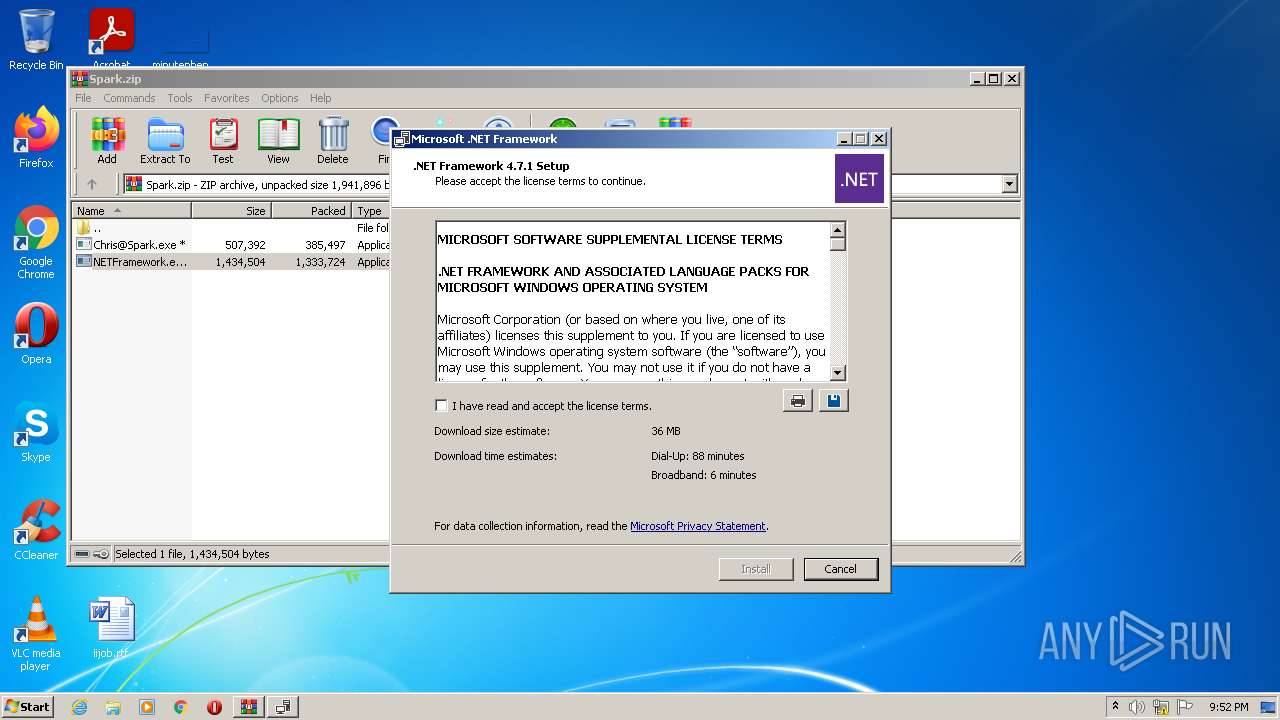This screenshot has height=720, width=1280.
Task: Open the Options menu
Action: (x=280, y=98)
